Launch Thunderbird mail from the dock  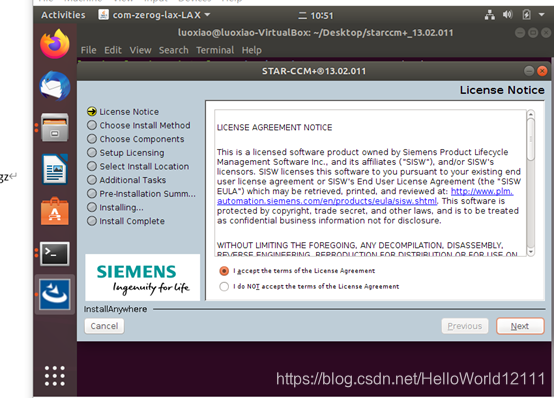point(55,86)
